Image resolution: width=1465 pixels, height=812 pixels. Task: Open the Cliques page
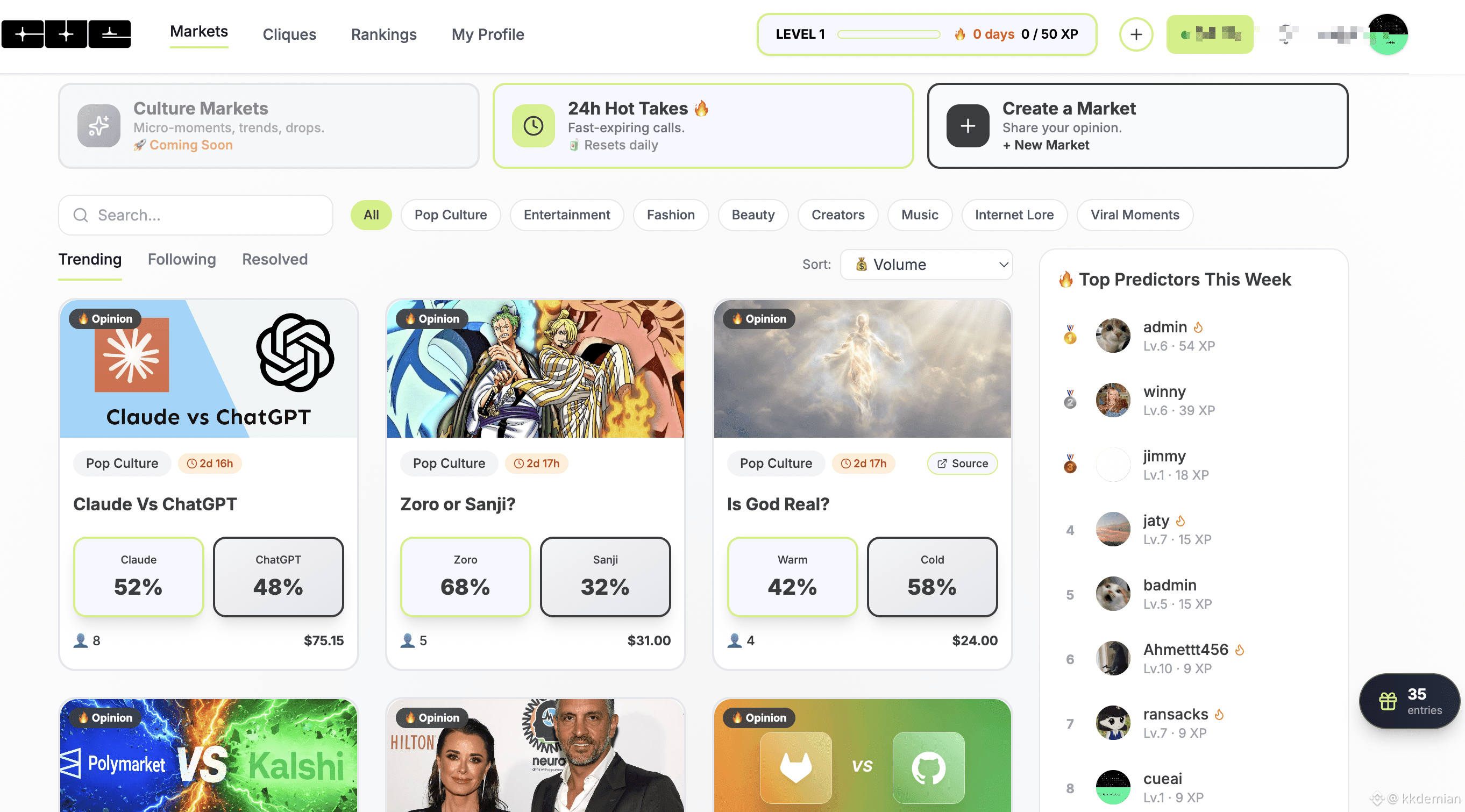tap(289, 35)
